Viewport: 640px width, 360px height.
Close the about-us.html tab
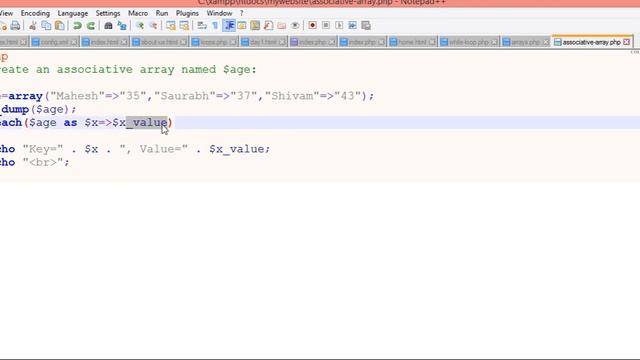(183, 42)
